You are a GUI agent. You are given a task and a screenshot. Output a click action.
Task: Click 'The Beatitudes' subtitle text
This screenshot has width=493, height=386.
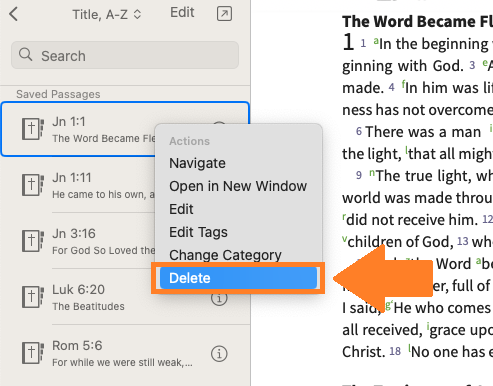88,306
